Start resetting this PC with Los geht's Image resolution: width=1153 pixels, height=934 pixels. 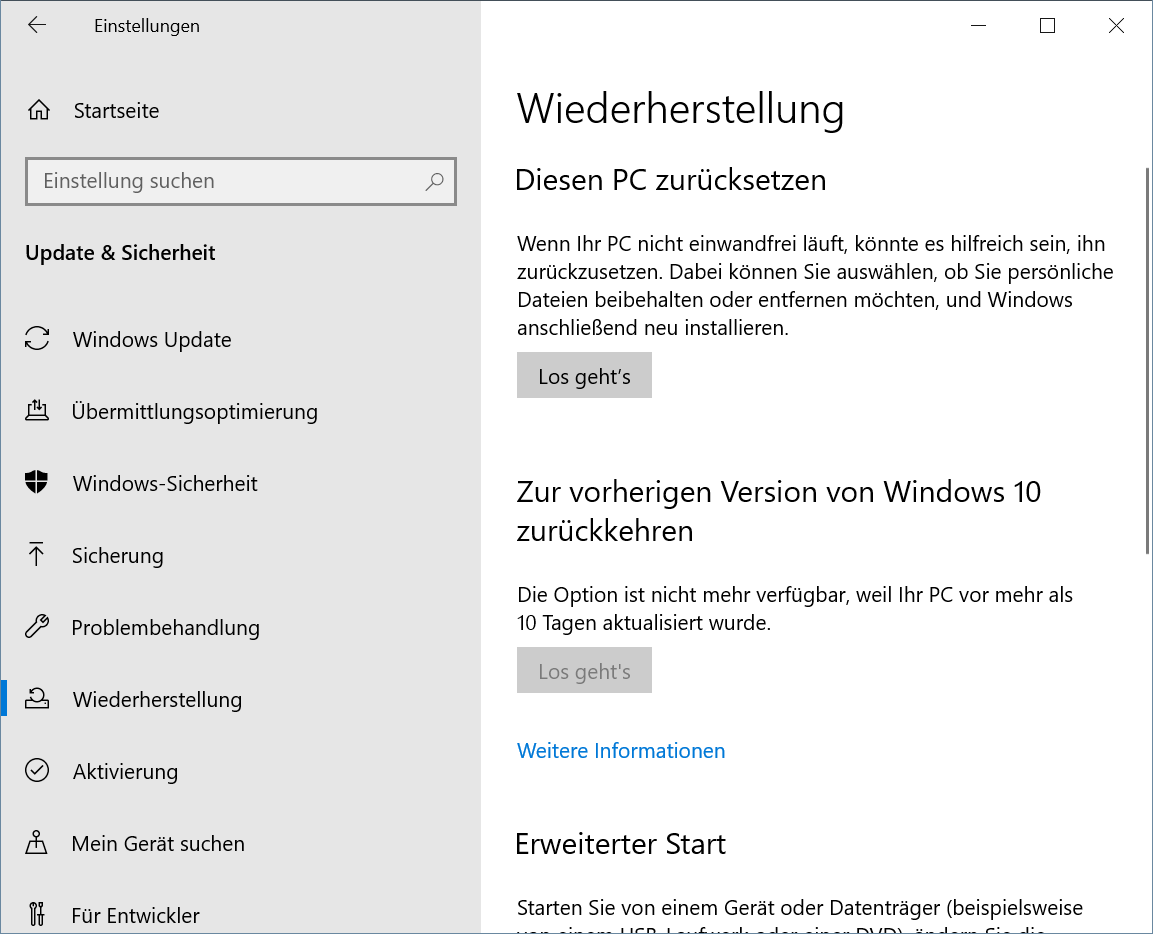(584, 376)
